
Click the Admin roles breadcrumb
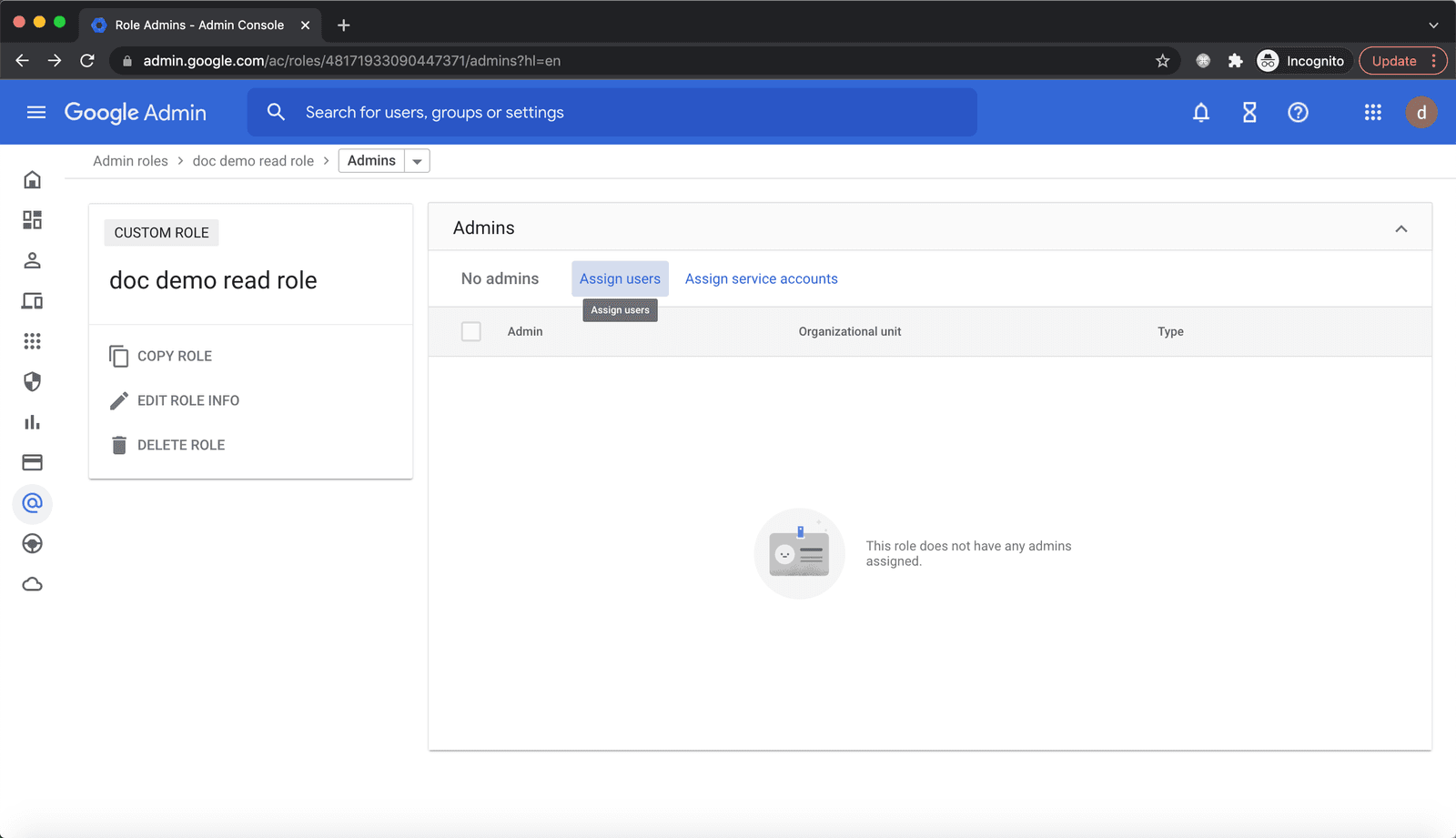130,161
